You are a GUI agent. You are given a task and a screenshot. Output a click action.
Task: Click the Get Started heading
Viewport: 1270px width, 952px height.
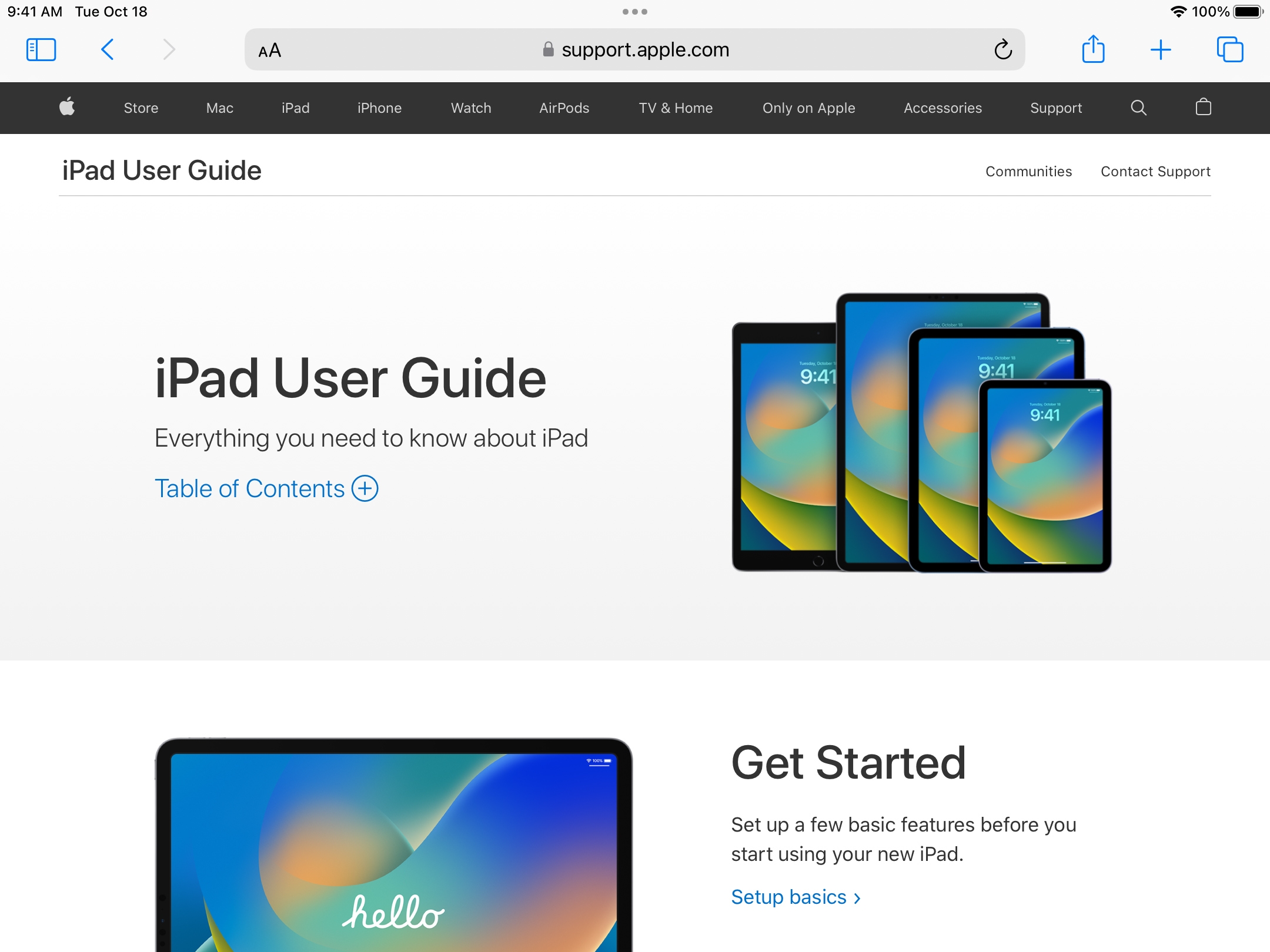pos(848,763)
